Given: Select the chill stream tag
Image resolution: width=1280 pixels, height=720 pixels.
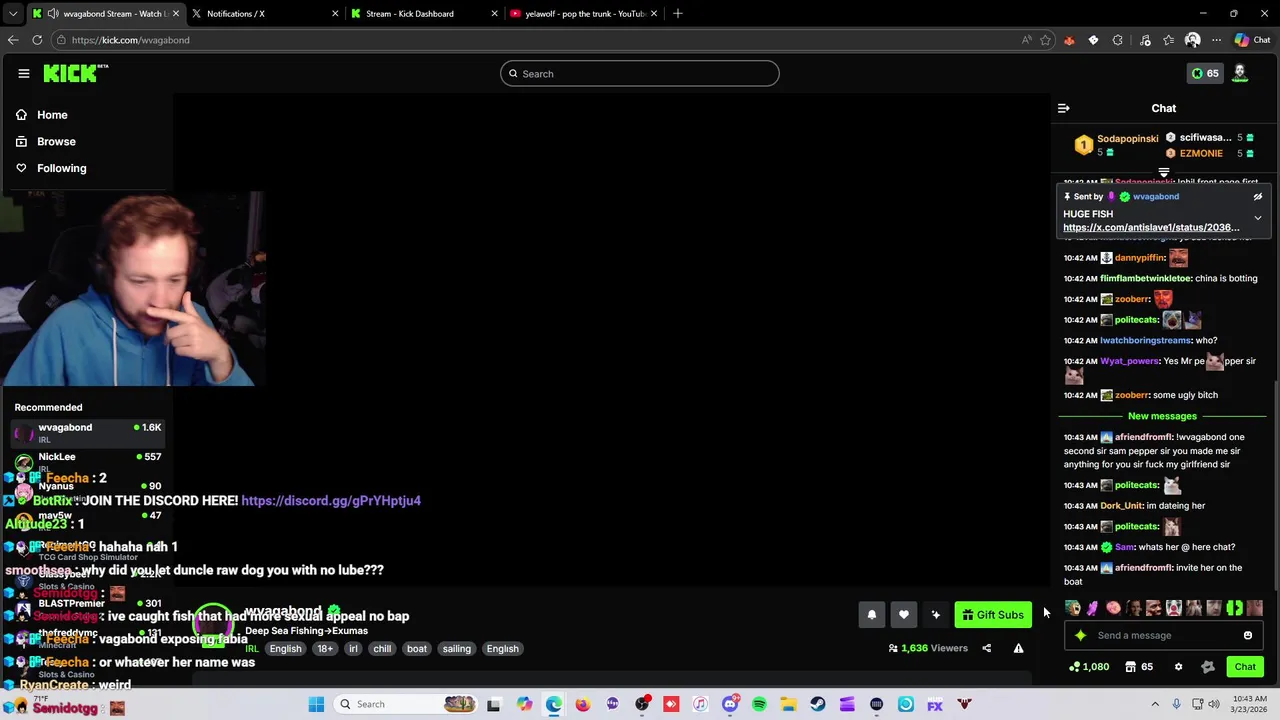Looking at the screenshot, I should pos(382,648).
